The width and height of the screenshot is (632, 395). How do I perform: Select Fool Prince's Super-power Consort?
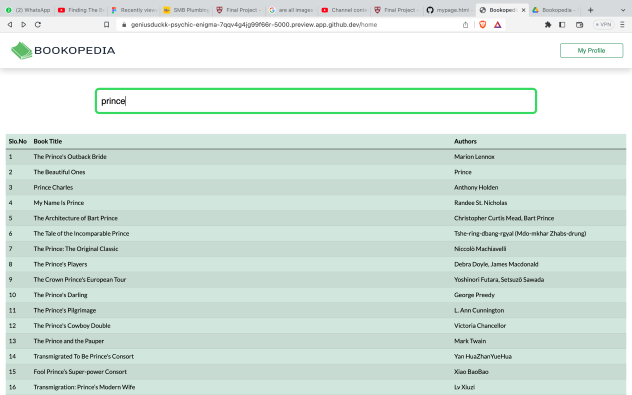tap(80, 372)
